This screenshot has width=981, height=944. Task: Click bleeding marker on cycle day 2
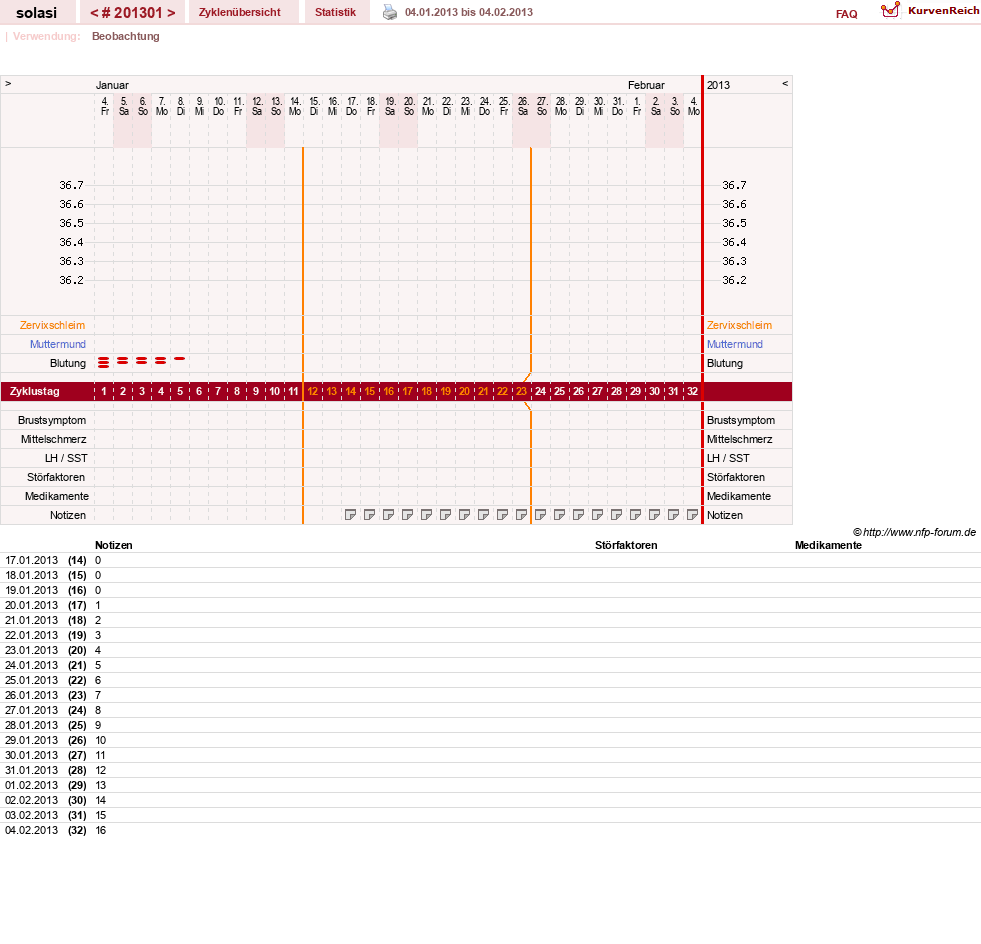click(123, 361)
